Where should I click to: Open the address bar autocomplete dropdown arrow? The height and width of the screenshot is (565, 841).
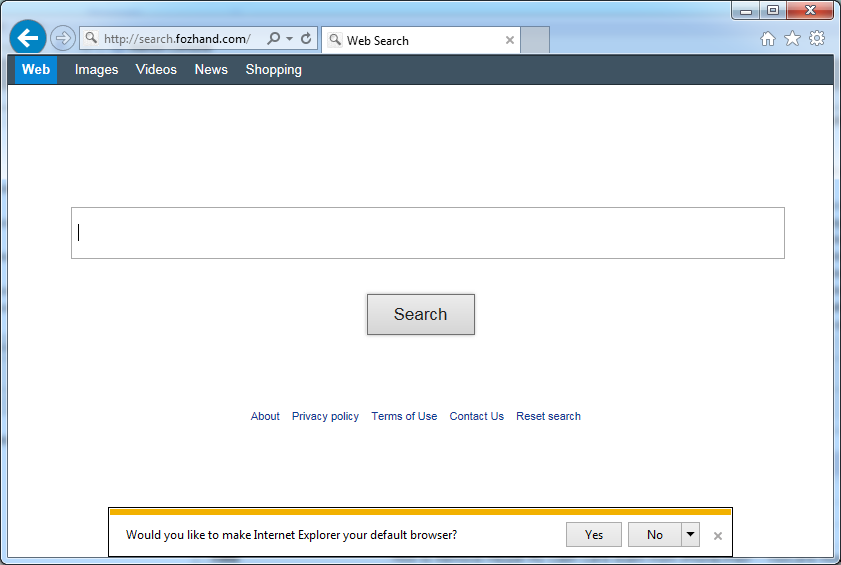[x=290, y=39]
